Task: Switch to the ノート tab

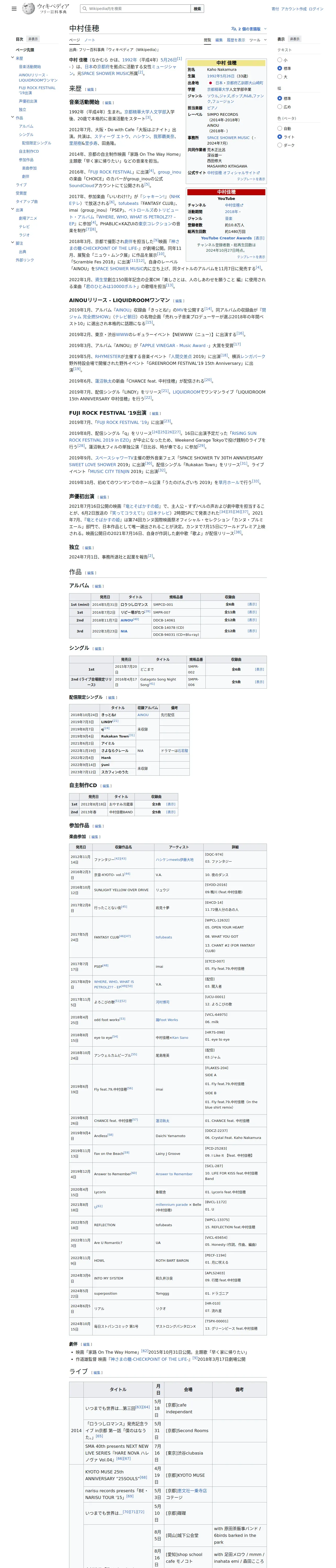Action: tap(90, 40)
